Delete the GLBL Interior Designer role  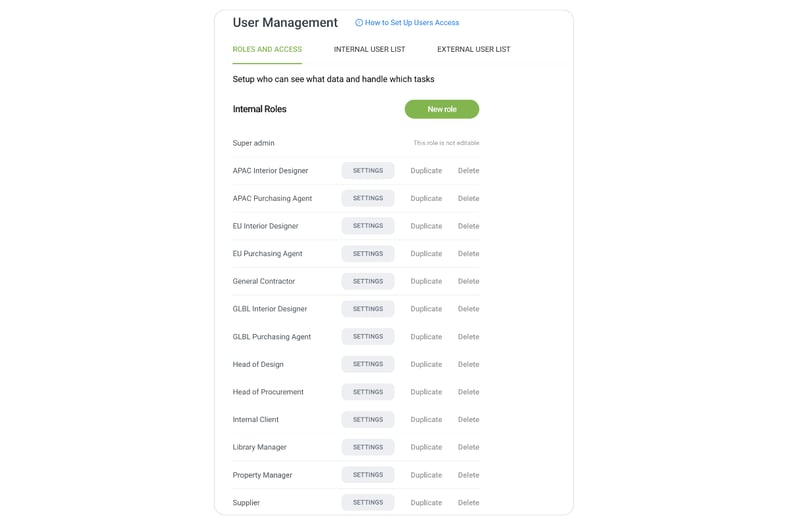[468, 309]
